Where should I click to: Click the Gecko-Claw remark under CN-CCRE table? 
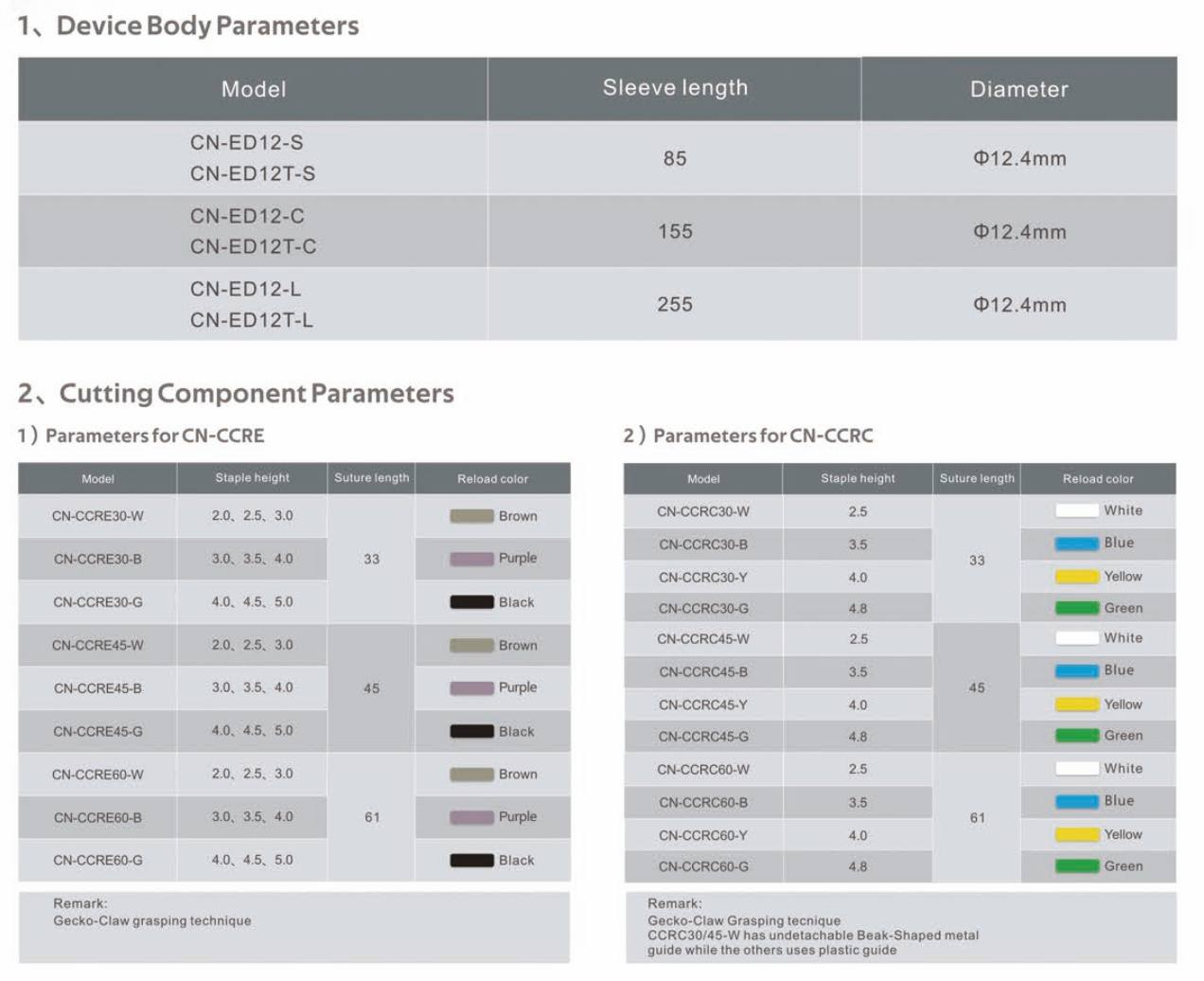click(x=152, y=920)
